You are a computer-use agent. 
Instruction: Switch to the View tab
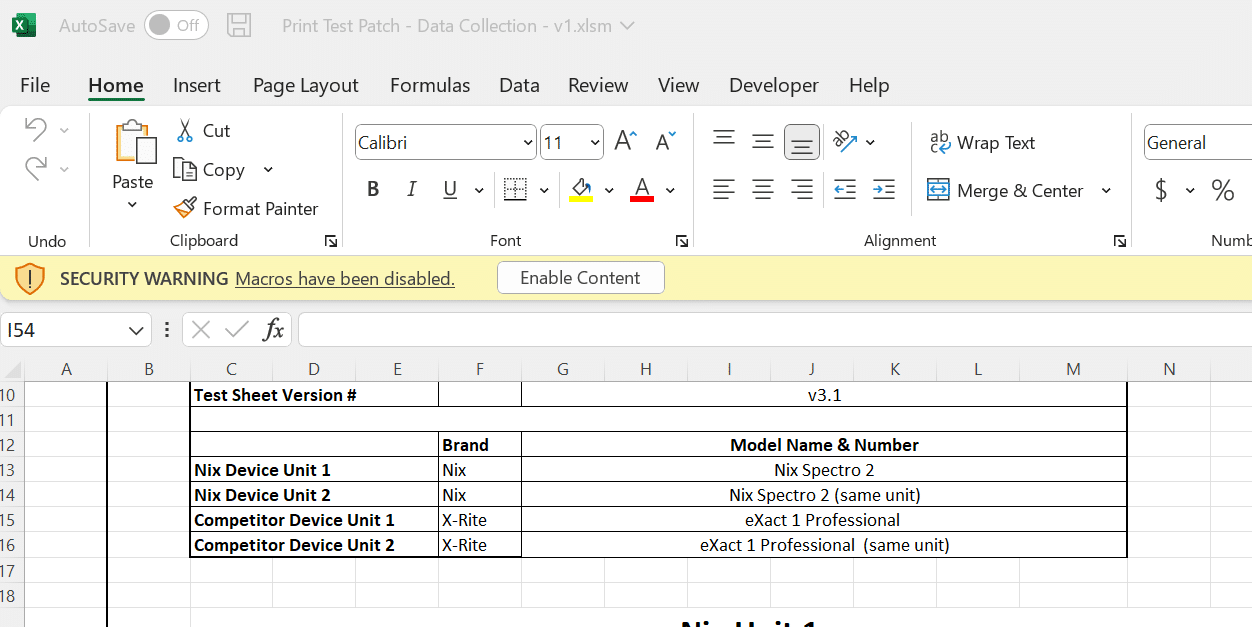click(678, 86)
